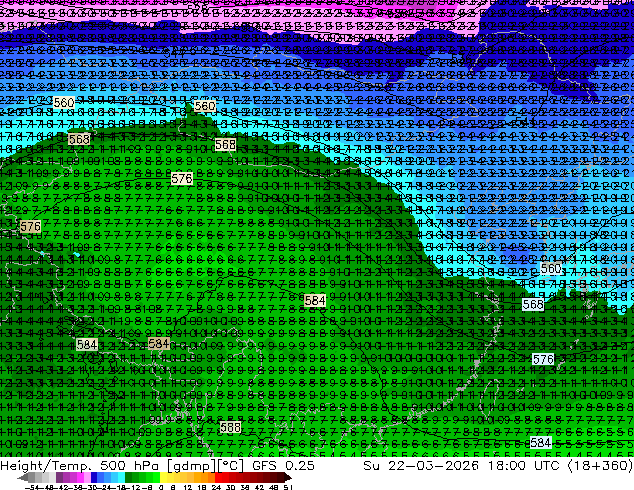Click the pale-blue 560 contour label
This screenshot has height=490, width=634.
click(551, 268)
